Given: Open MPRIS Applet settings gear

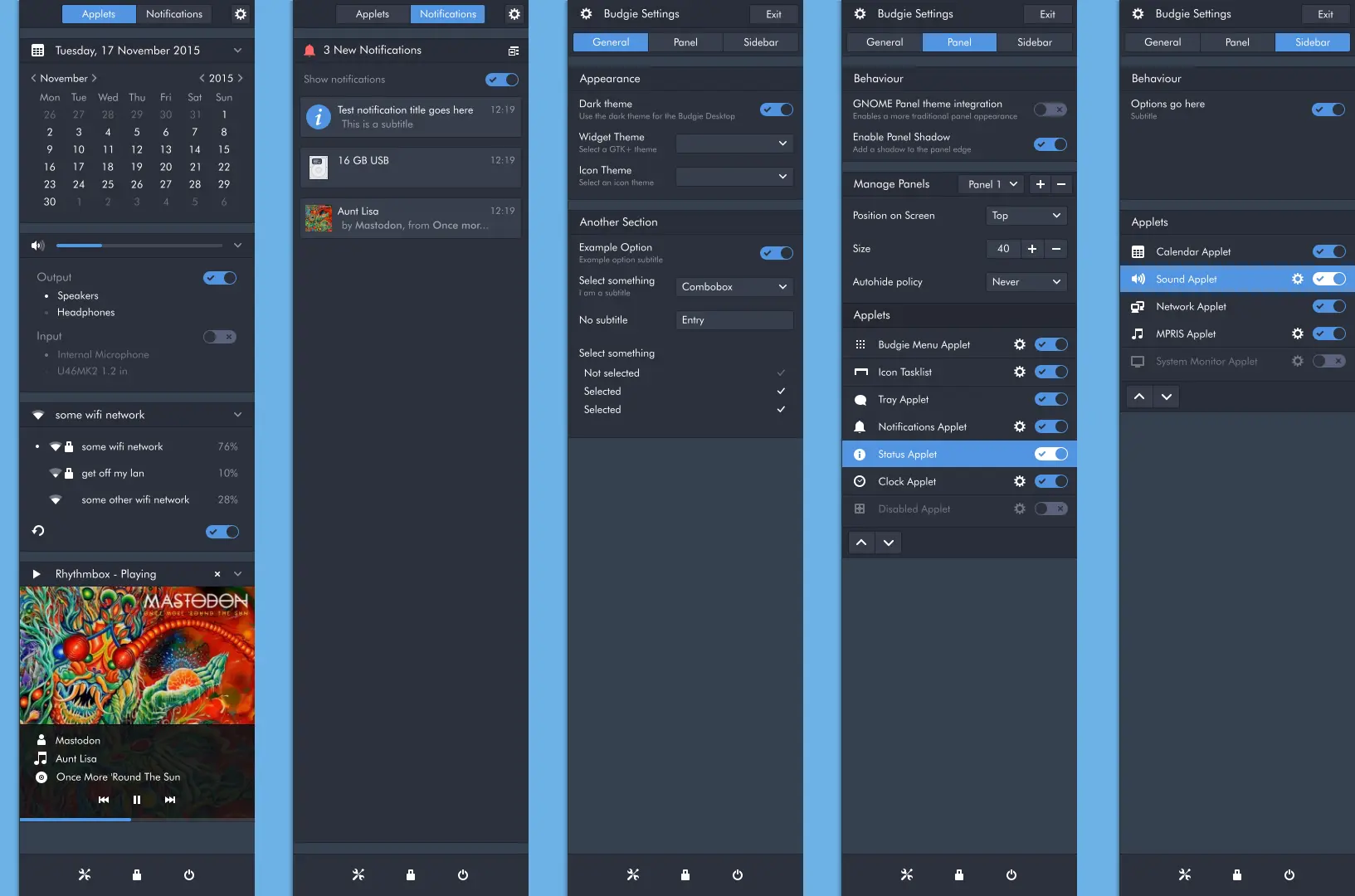Looking at the screenshot, I should tap(1298, 334).
